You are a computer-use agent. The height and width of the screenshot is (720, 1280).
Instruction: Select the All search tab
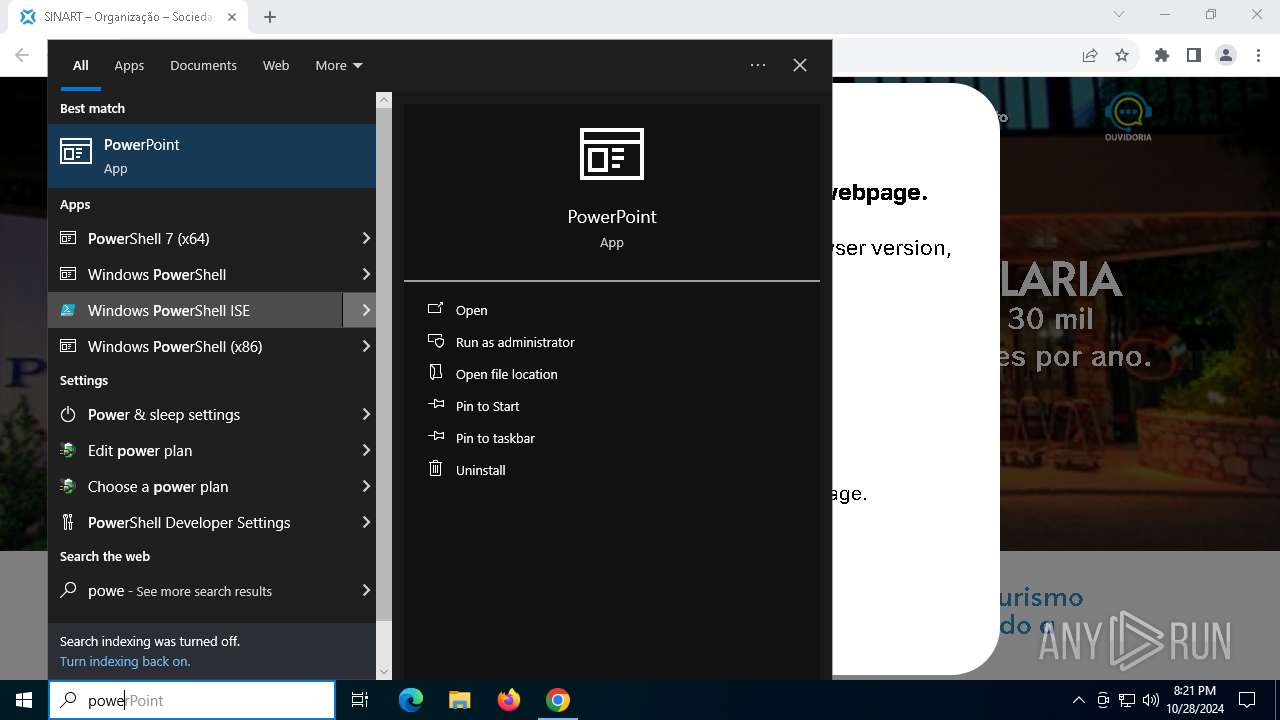coord(81,65)
